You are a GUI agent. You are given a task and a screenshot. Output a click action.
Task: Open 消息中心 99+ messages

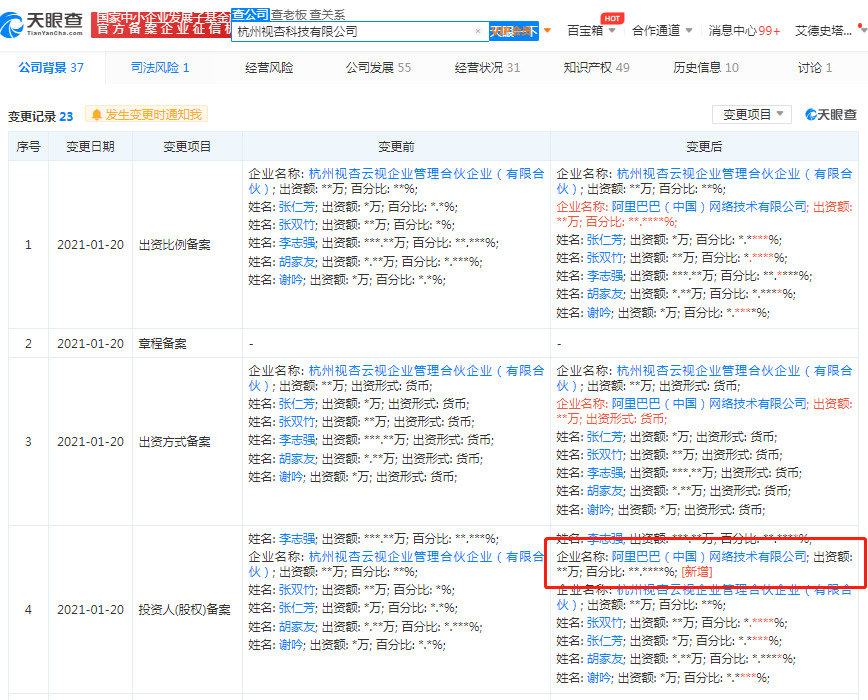click(x=744, y=31)
